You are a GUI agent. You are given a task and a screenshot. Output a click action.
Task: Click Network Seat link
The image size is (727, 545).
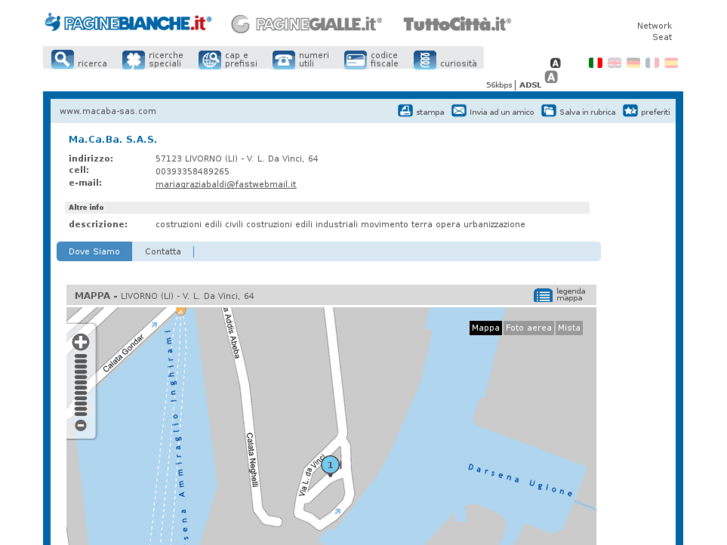coord(654,32)
